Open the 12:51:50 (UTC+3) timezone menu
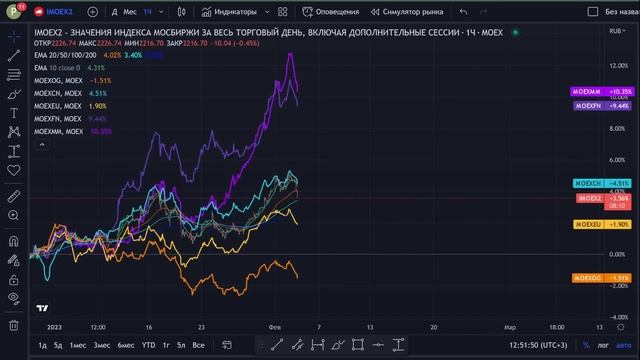Screen dimensions: 640x360 coord(538,345)
